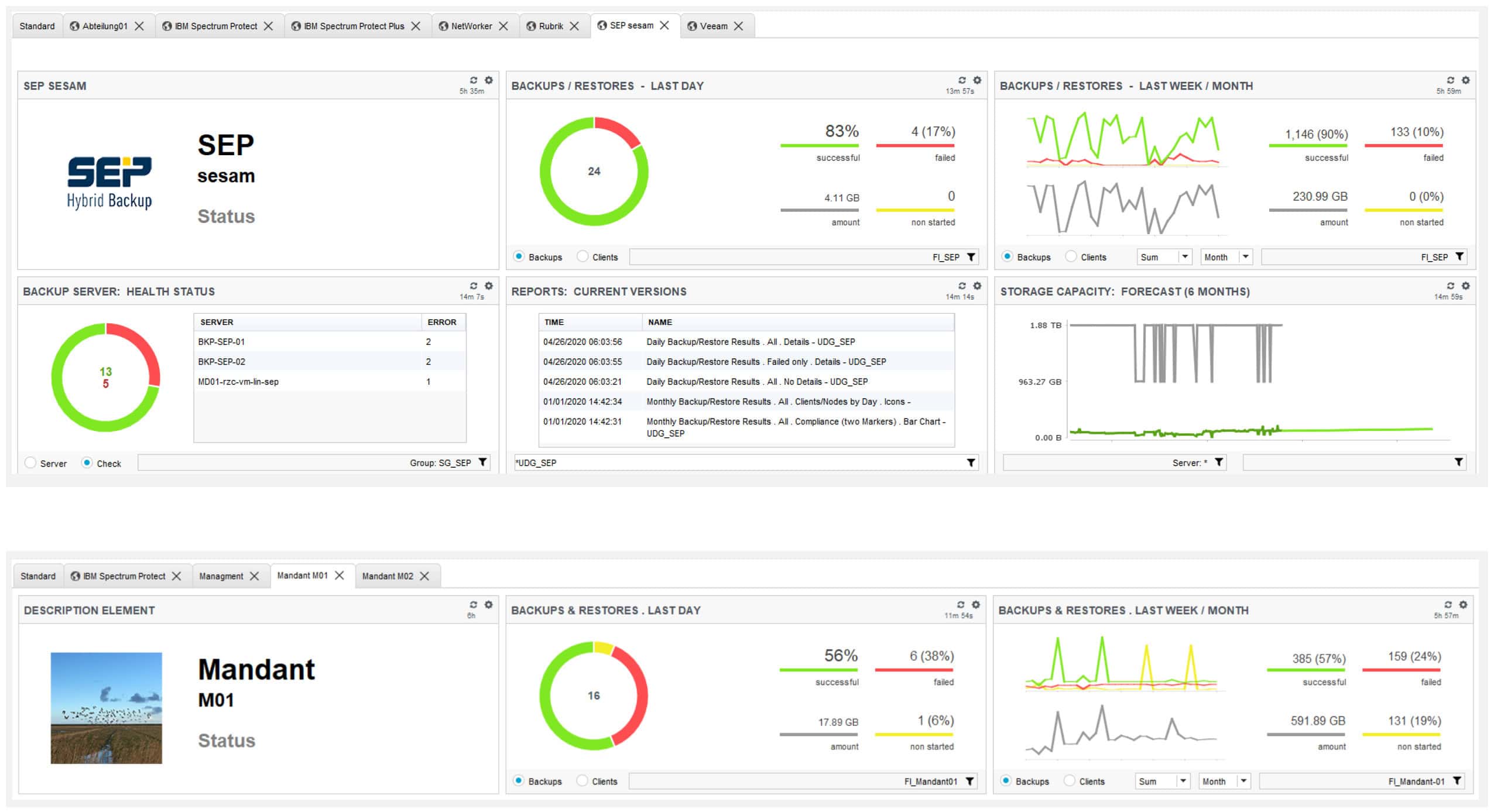Click filter funnel icon next to FI_SEP in Last Day panel
Screen dimensions: 1494x812
[971, 257]
